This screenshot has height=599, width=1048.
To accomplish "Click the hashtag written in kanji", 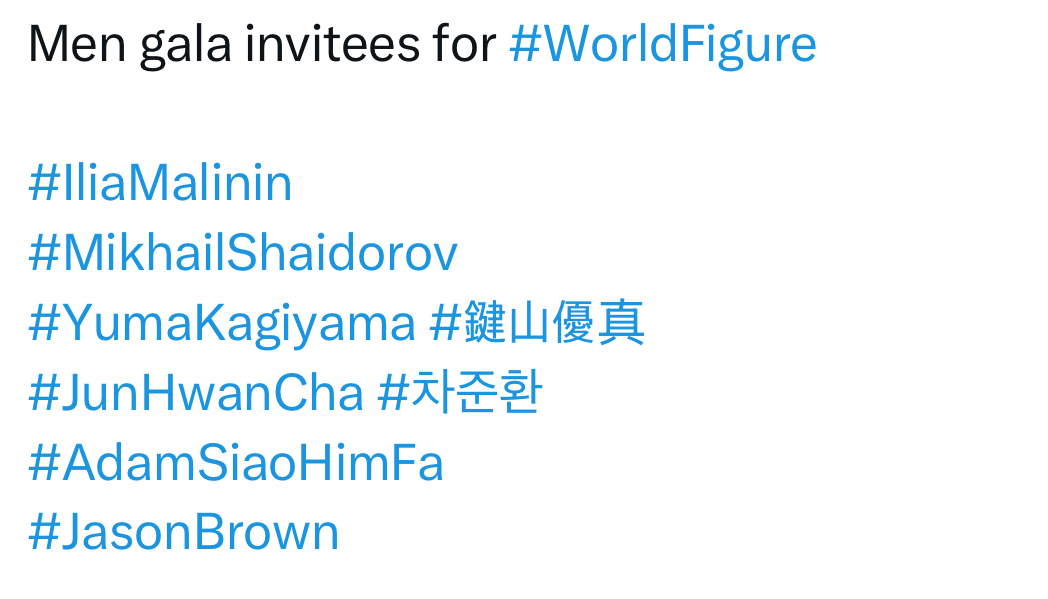I will (537, 324).
